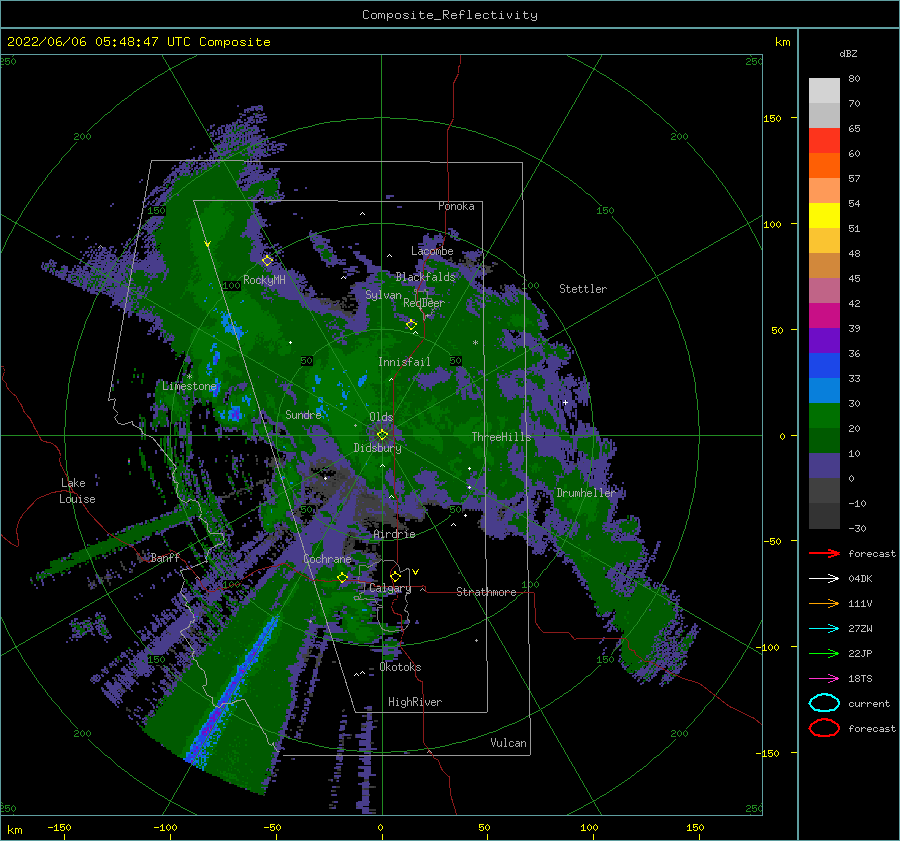Select the bright red 65 dBZ swatch

824,140
